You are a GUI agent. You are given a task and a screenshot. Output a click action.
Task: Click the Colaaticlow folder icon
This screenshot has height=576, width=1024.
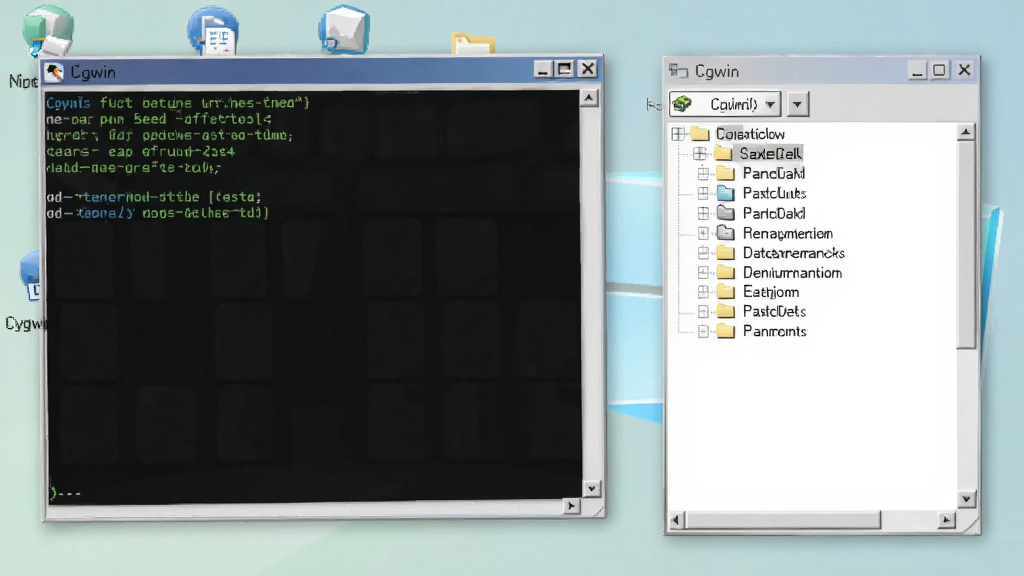pos(700,134)
